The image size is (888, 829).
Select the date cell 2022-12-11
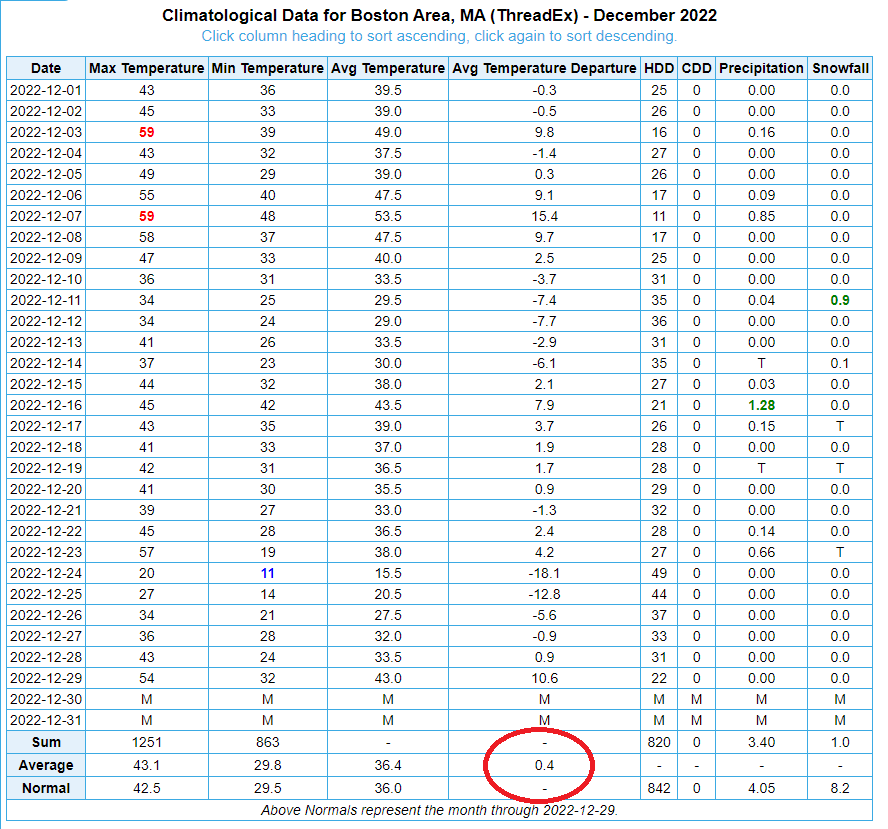46,300
